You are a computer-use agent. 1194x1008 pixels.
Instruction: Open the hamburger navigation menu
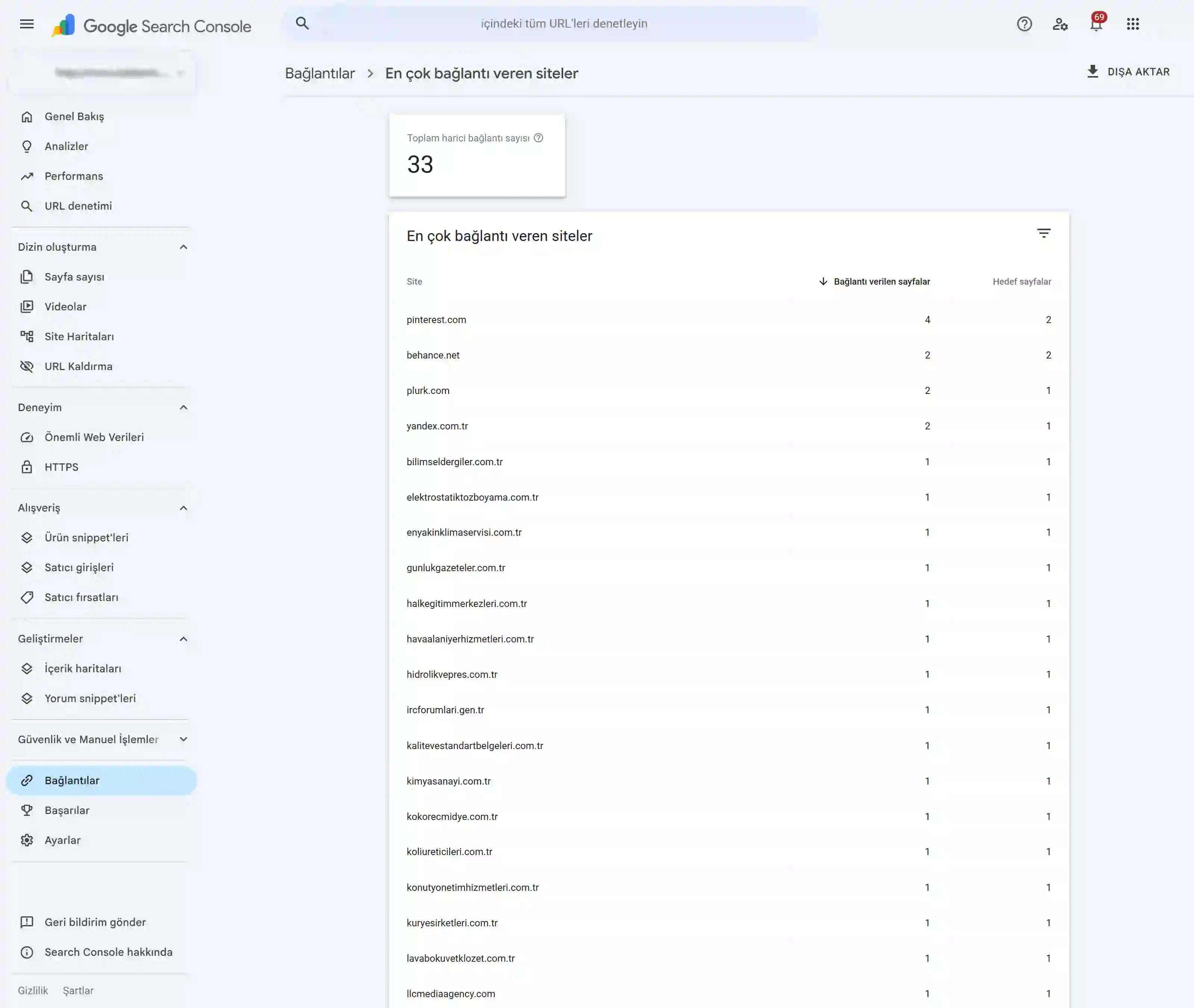pos(27,24)
